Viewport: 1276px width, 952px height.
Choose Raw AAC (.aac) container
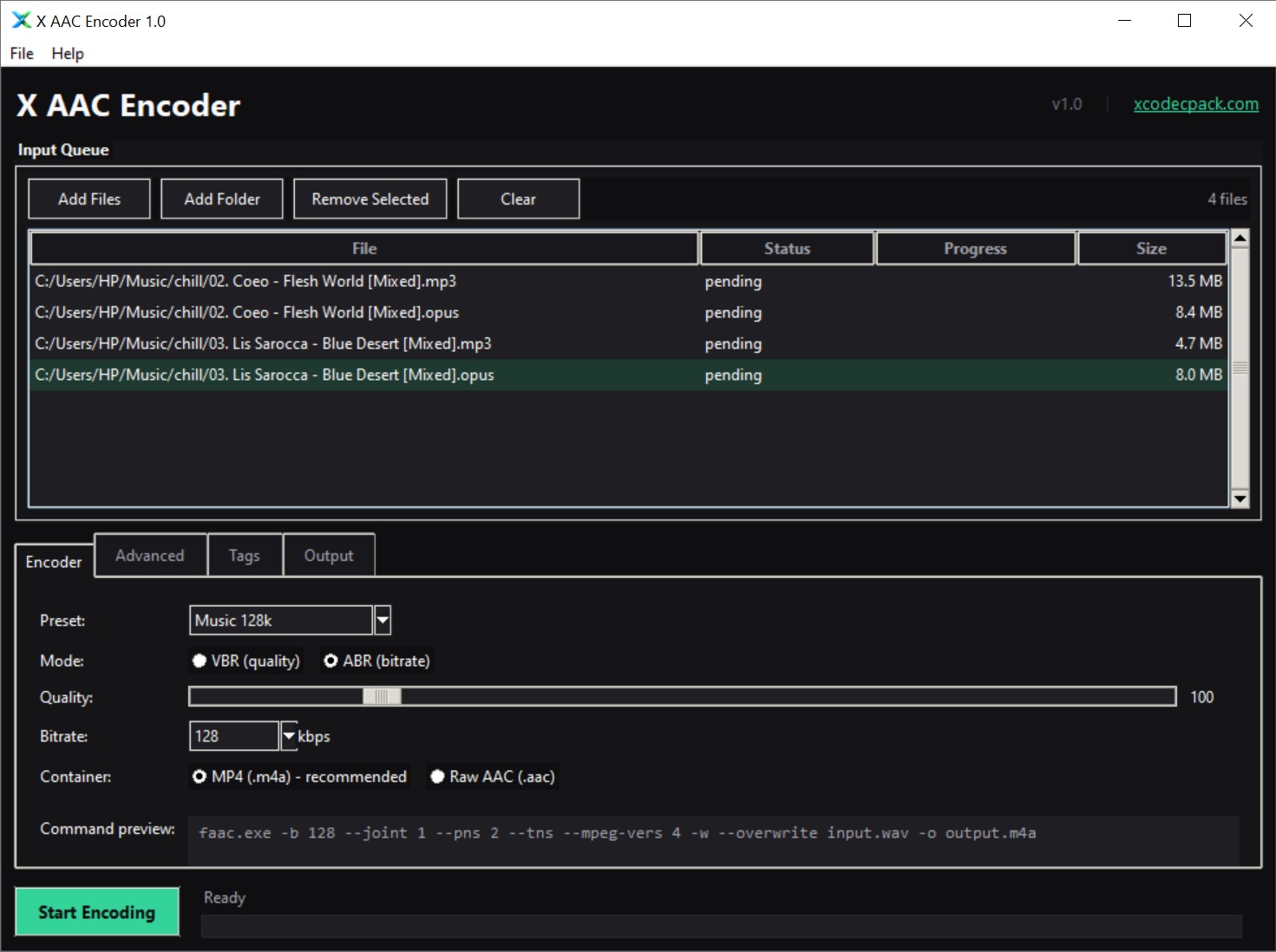tap(437, 776)
